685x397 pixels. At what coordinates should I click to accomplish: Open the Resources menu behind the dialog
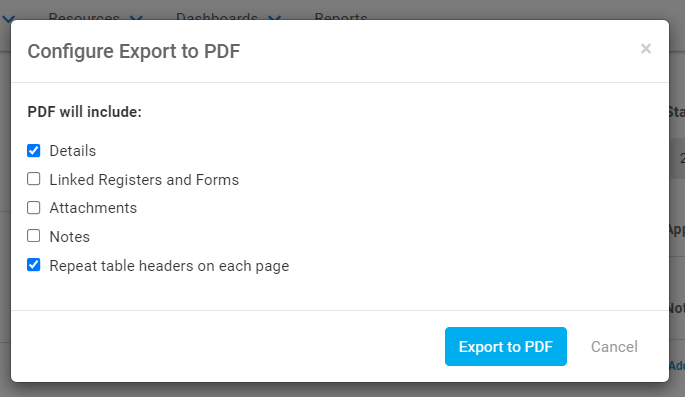pos(84,16)
